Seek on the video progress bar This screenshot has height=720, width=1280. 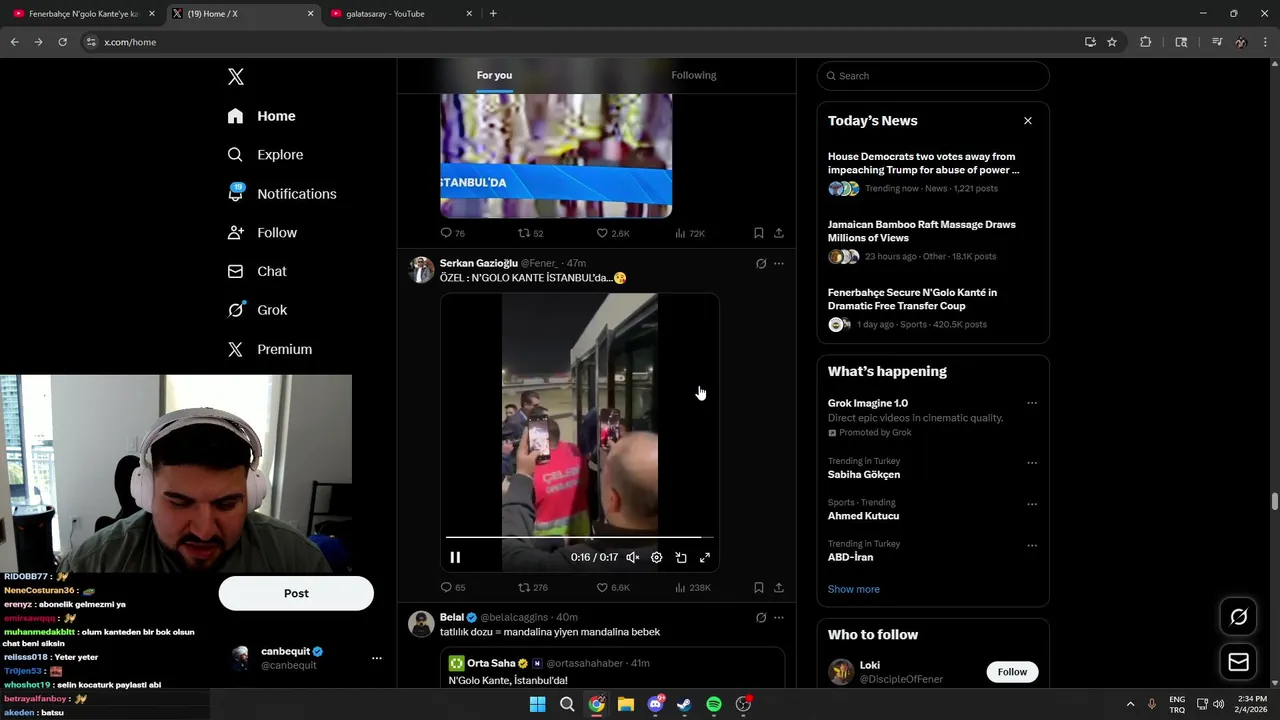(580, 538)
